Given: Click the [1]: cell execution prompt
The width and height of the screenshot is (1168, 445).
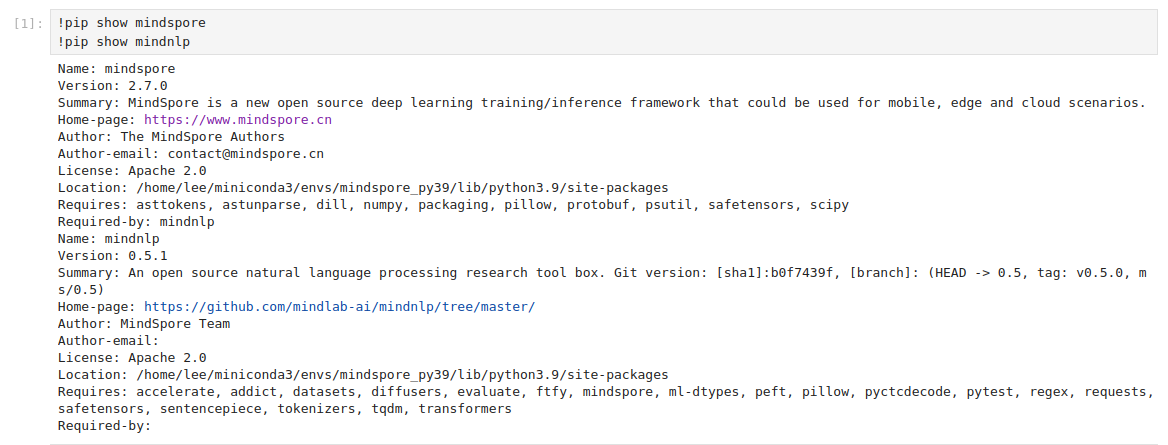Looking at the screenshot, I should pyautogui.click(x=29, y=23).
